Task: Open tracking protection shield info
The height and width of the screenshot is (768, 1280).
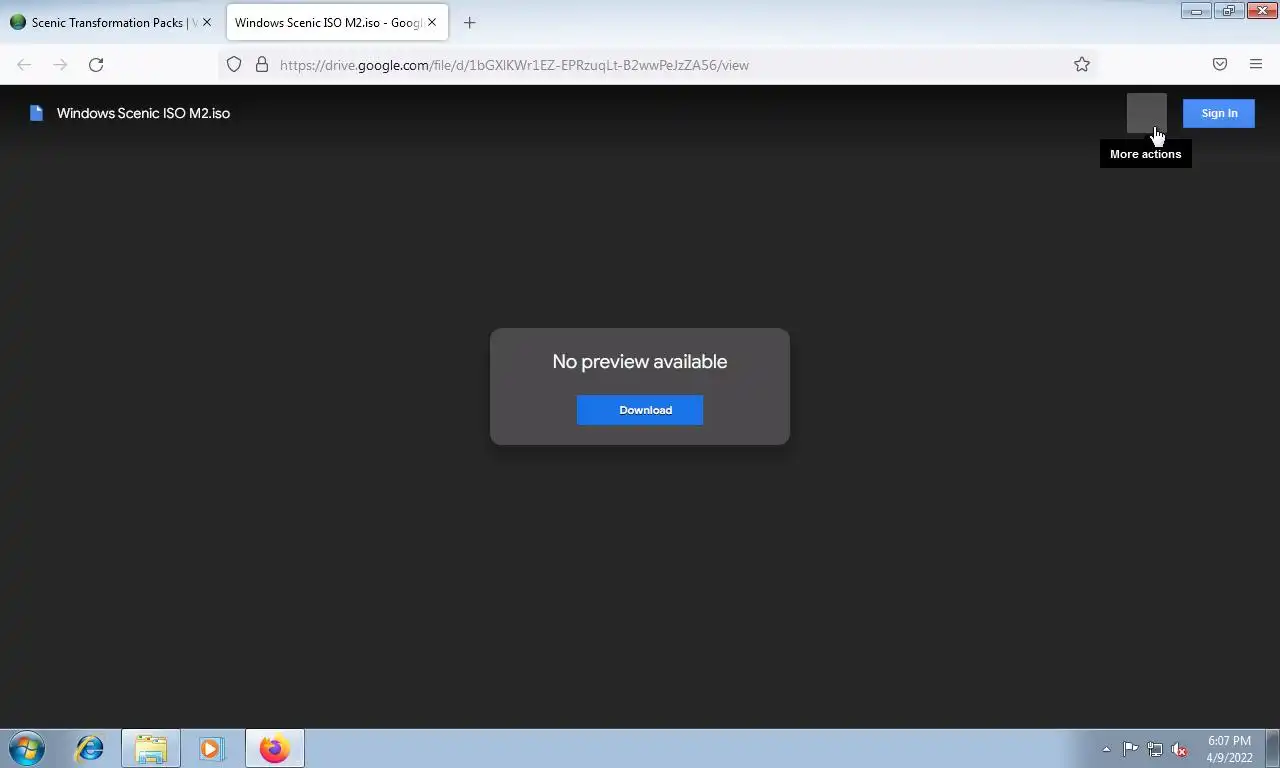Action: tap(234, 65)
